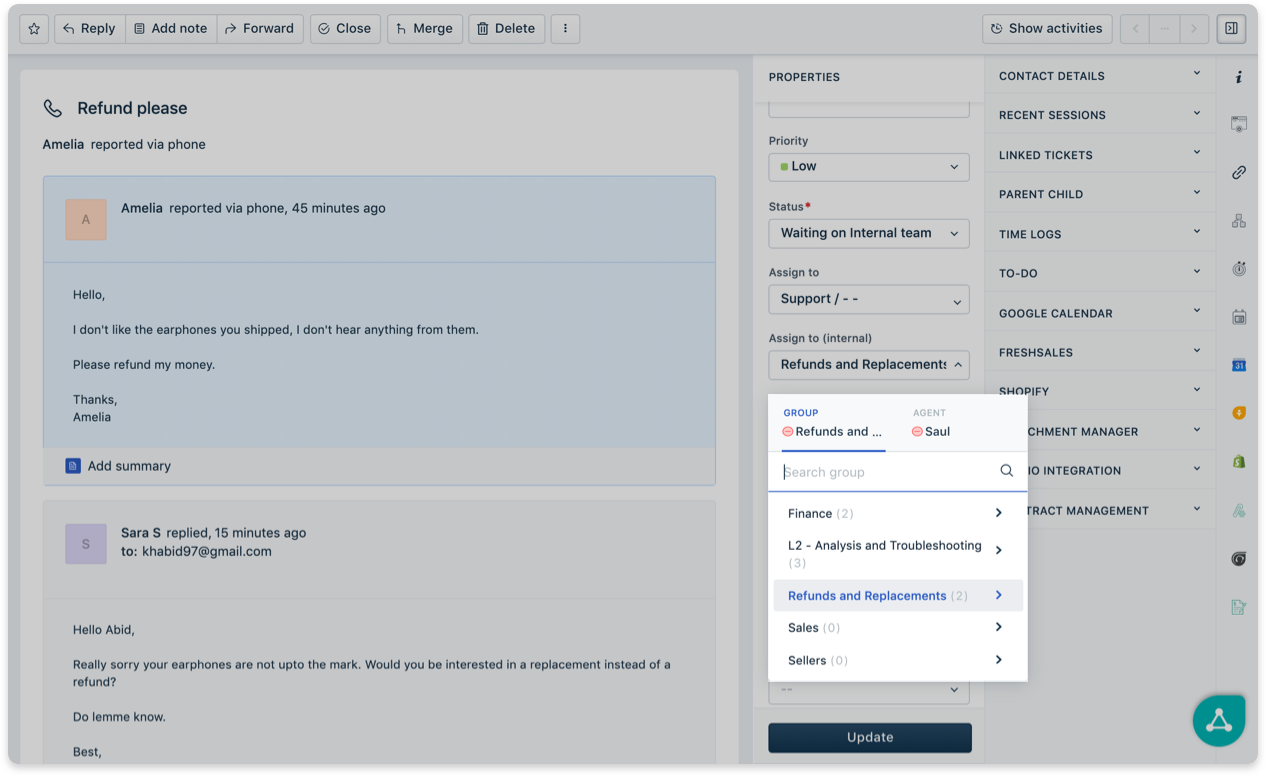Open recent sessions icon in right rail
The height and width of the screenshot is (776, 1266).
pyautogui.click(x=1239, y=124)
